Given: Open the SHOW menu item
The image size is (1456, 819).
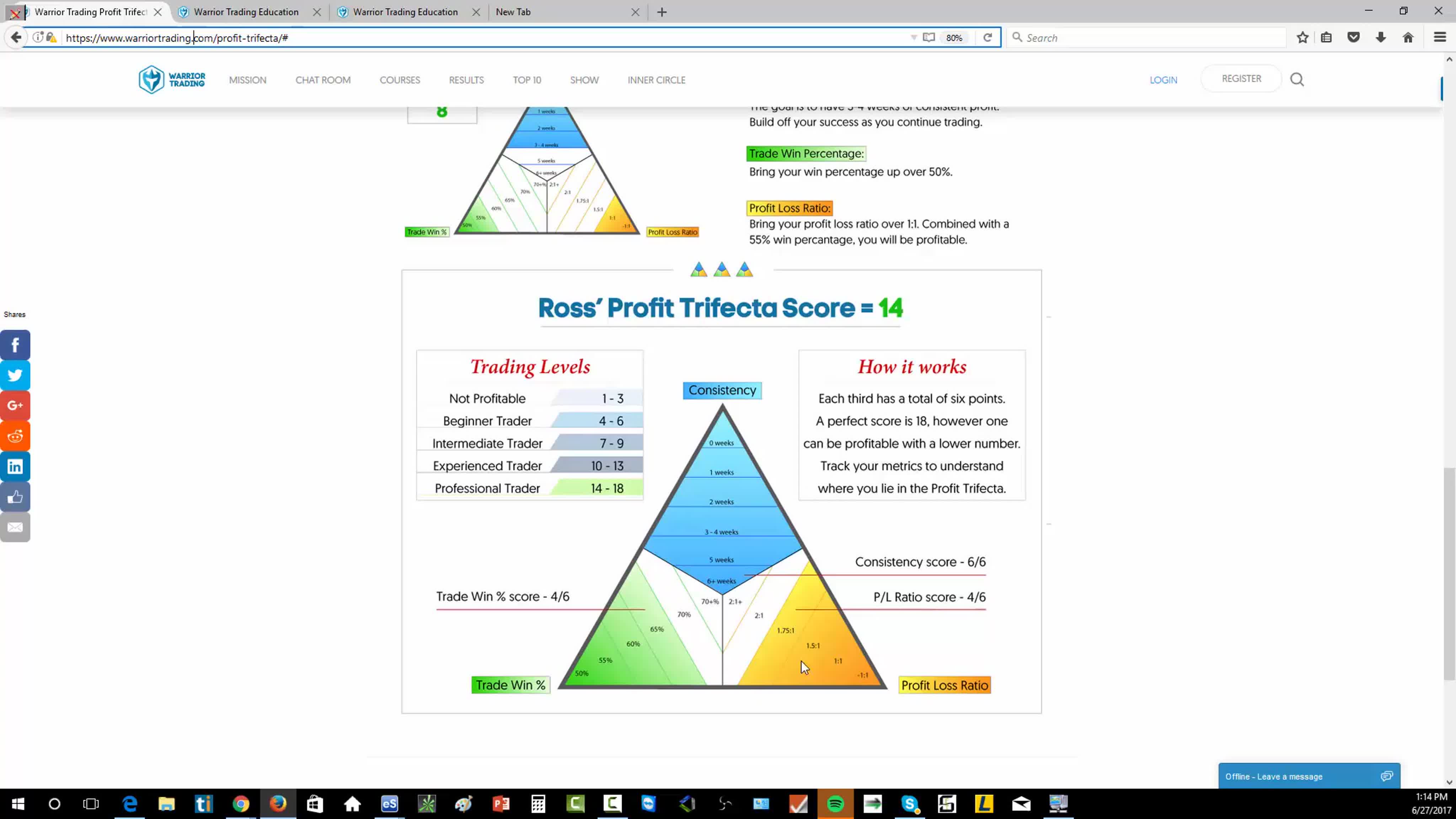Looking at the screenshot, I should pyautogui.click(x=584, y=80).
